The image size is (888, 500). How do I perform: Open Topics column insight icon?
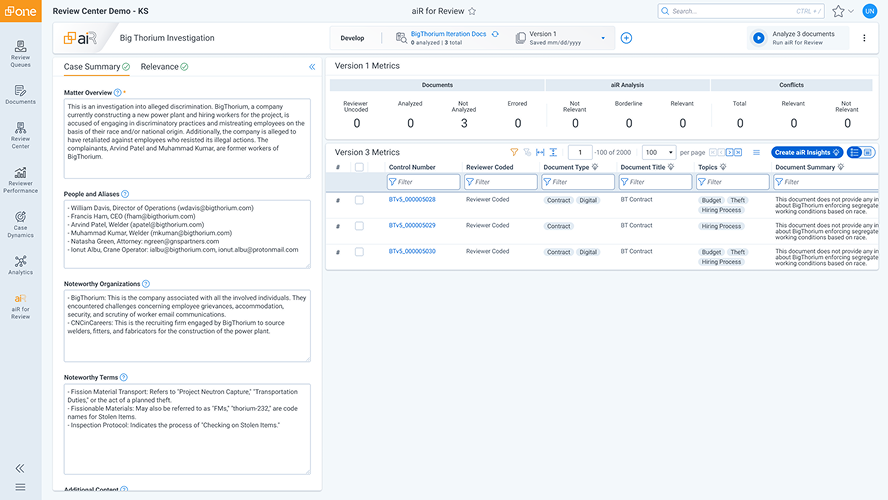723,167
